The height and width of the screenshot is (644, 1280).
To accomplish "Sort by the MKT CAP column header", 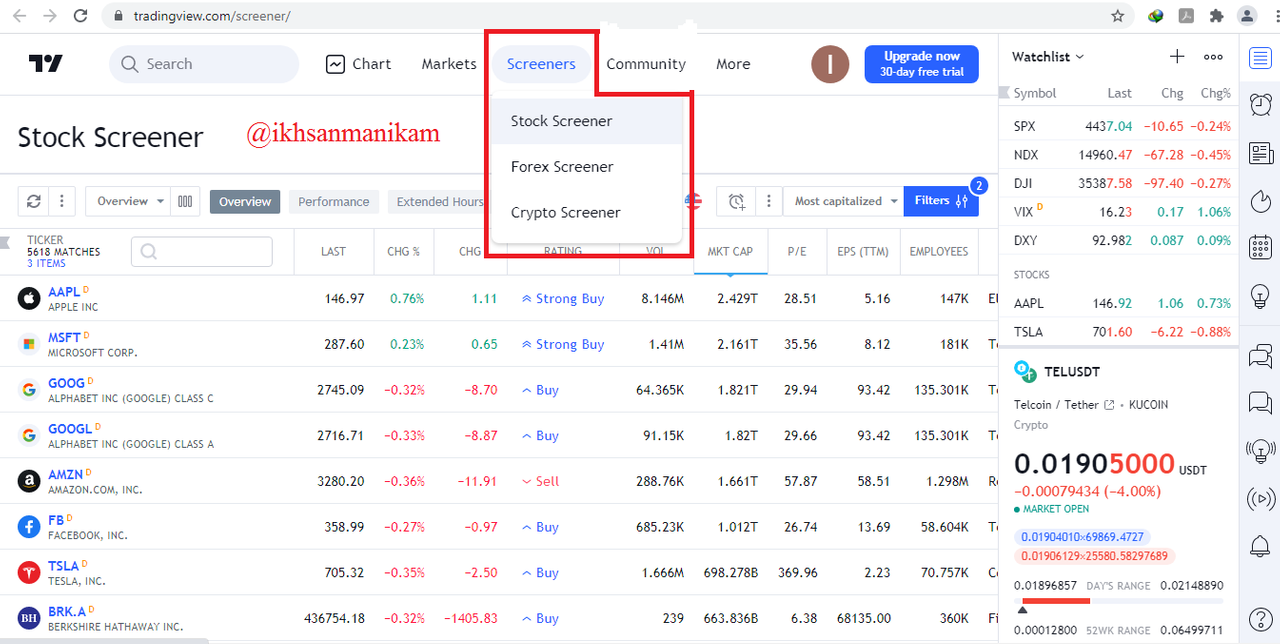I will [x=730, y=252].
